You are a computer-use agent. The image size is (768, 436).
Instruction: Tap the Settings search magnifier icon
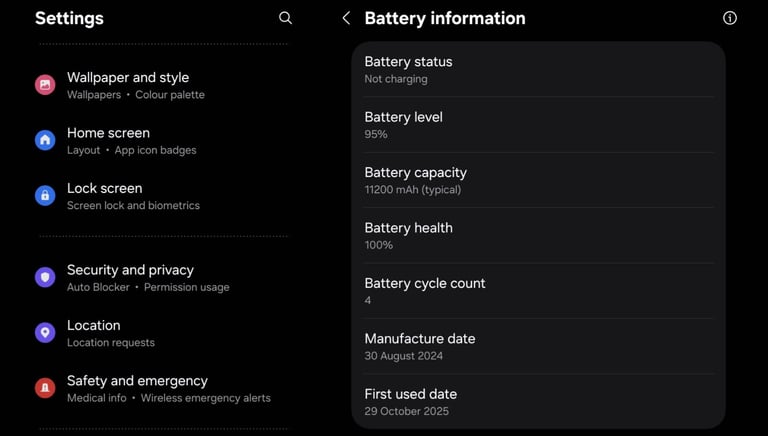[x=285, y=18]
